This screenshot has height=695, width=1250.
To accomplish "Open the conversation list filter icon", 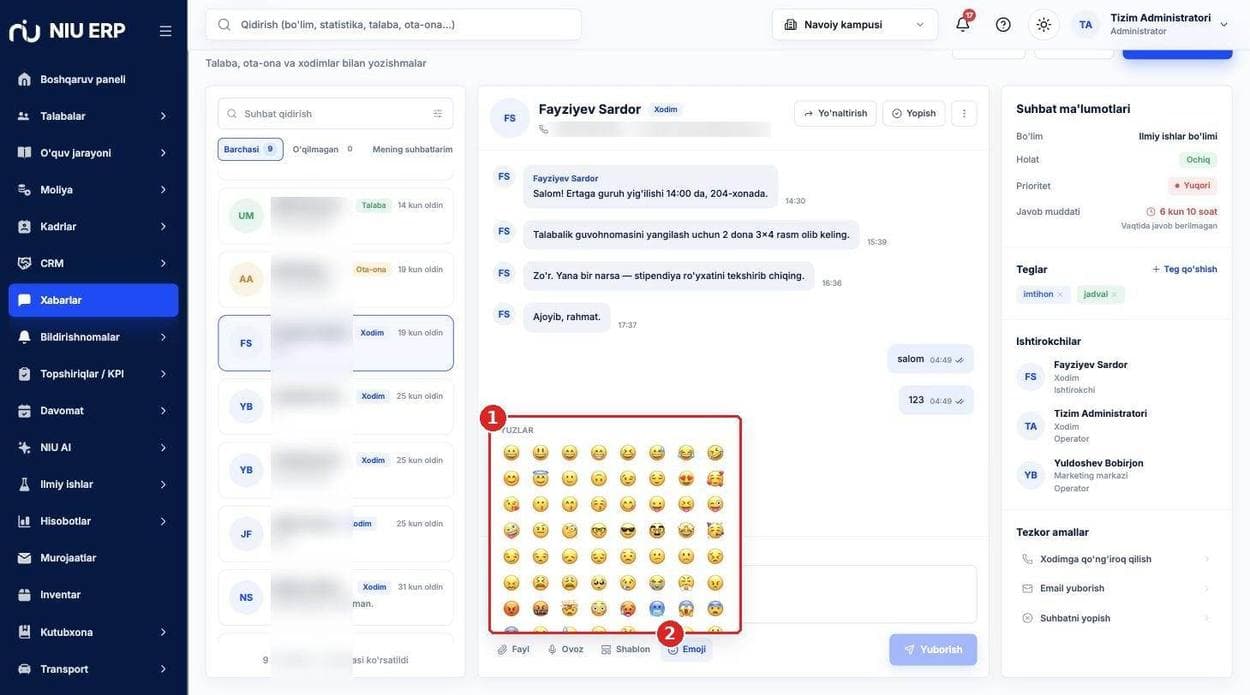I will [437, 114].
